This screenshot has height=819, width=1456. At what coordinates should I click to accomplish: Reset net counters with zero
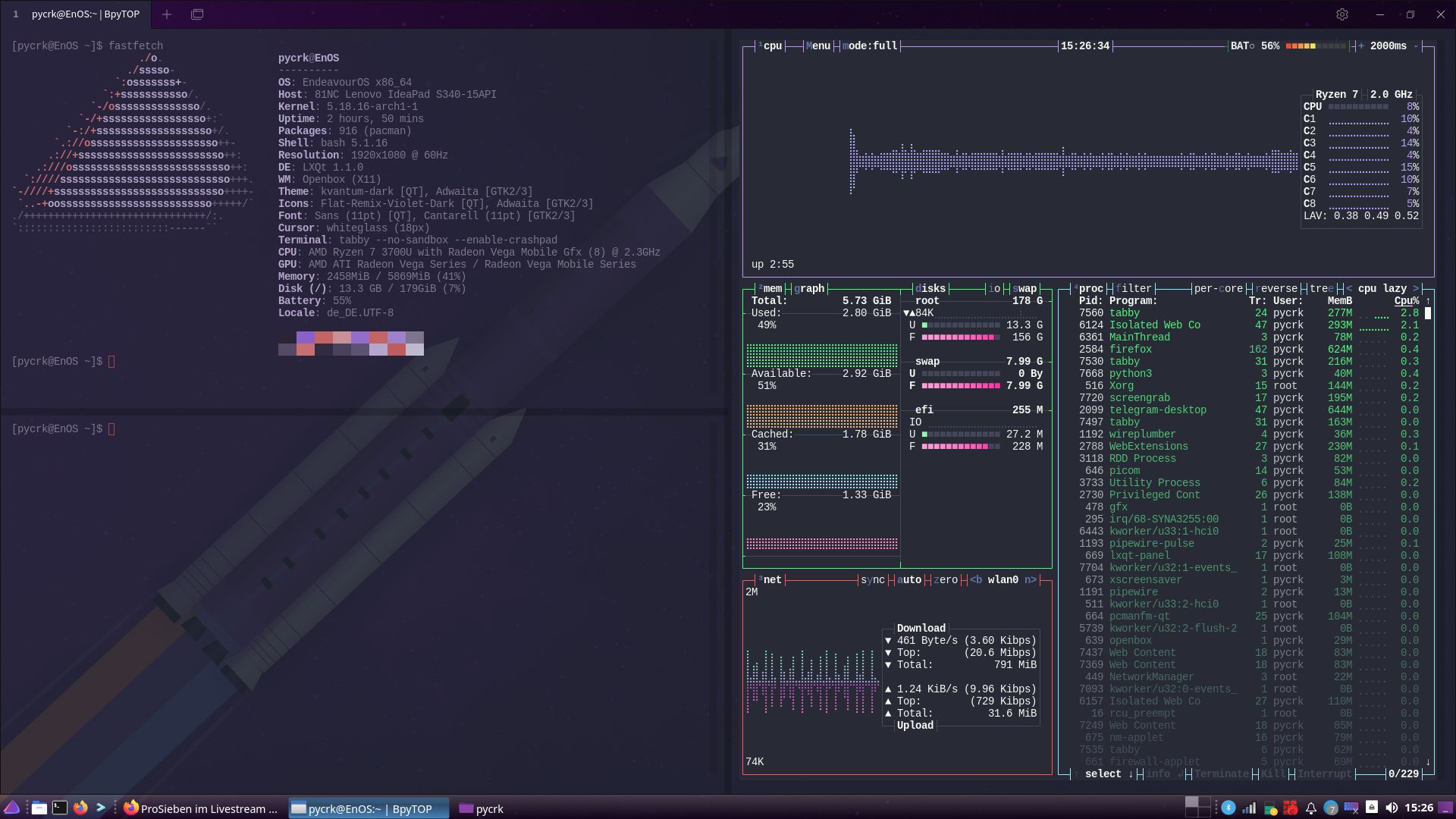click(946, 580)
